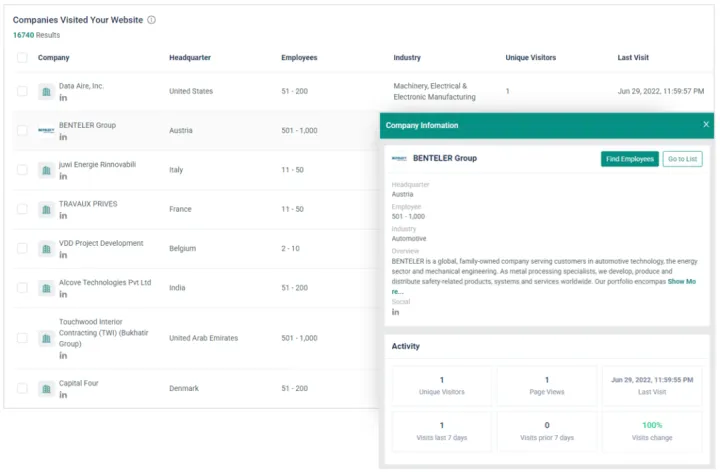Click the 16740 Results count
Image resolution: width=720 pixels, height=473 pixels.
tap(36, 35)
